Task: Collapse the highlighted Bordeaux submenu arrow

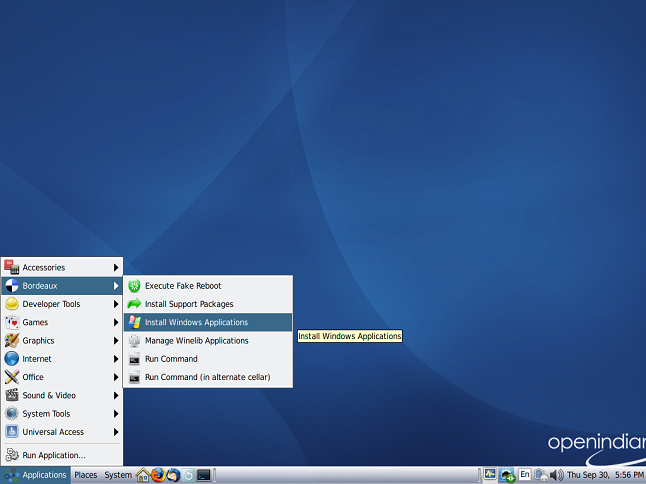Action: click(x=116, y=285)
